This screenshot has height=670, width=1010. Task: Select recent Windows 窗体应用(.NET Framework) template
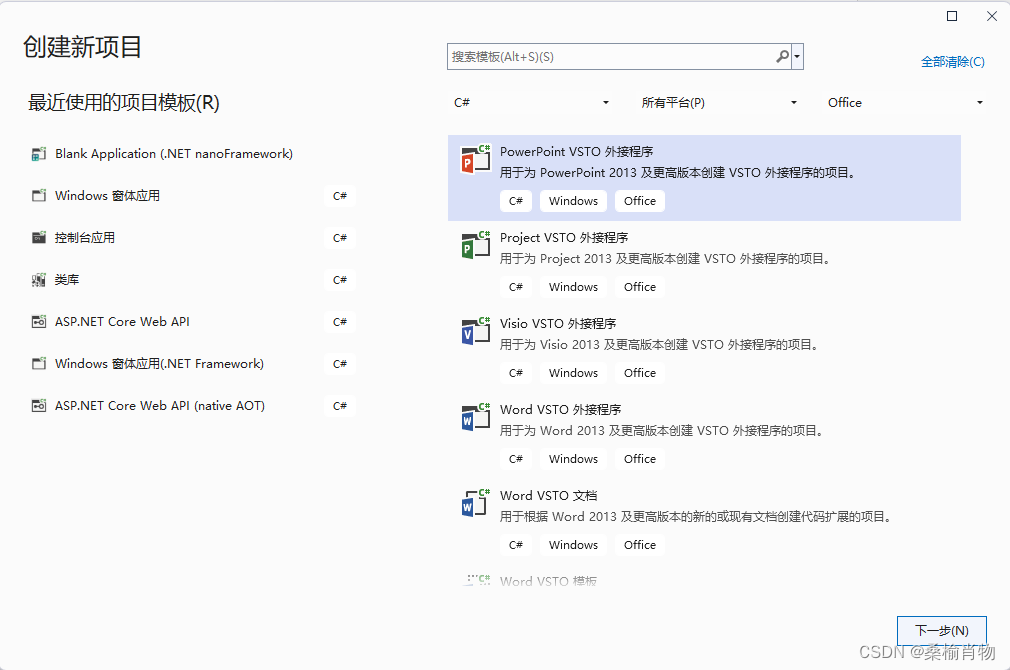[193, 363]
